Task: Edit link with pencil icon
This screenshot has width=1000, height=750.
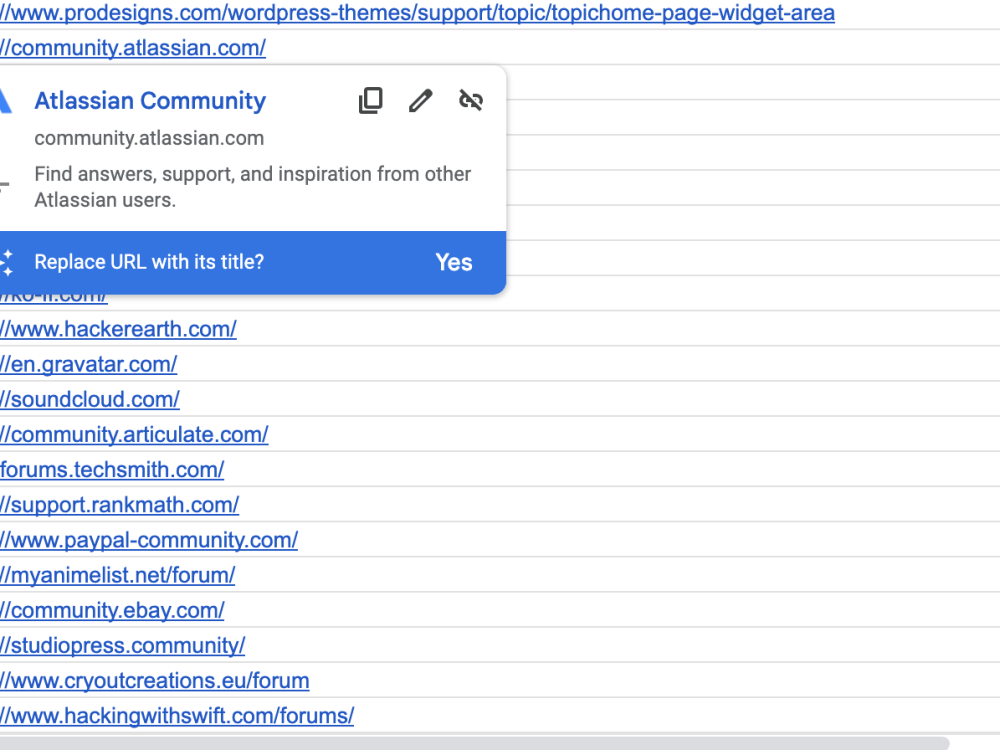Action: [x=420, y=100]
